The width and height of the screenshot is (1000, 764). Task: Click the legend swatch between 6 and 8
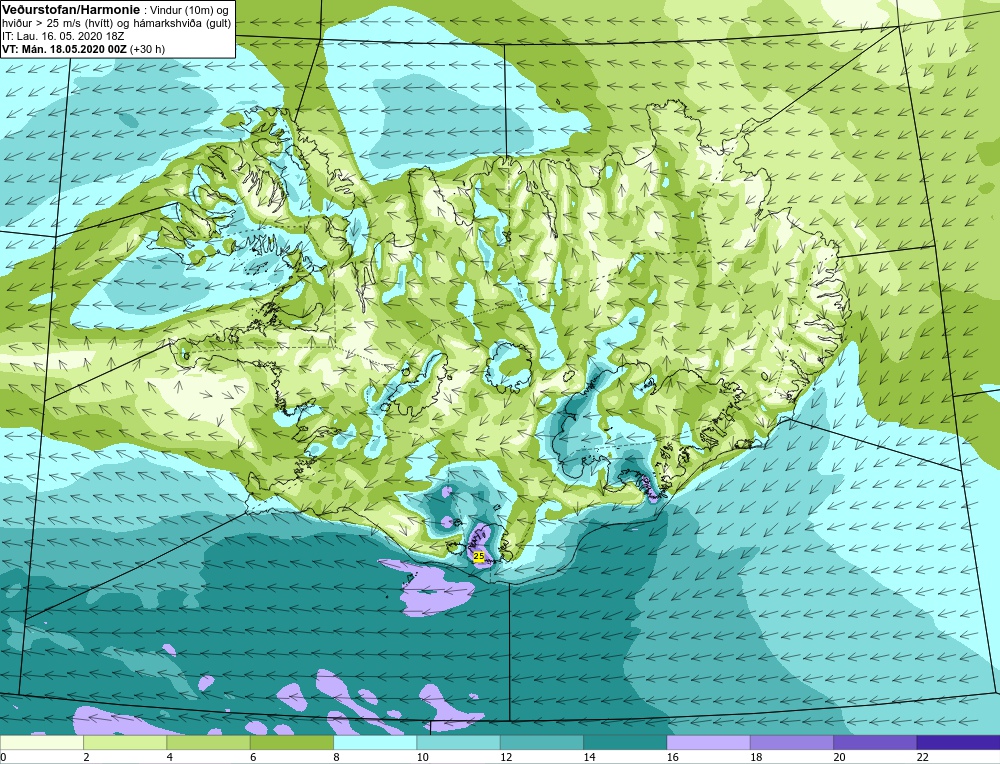[x=292, y=742]
